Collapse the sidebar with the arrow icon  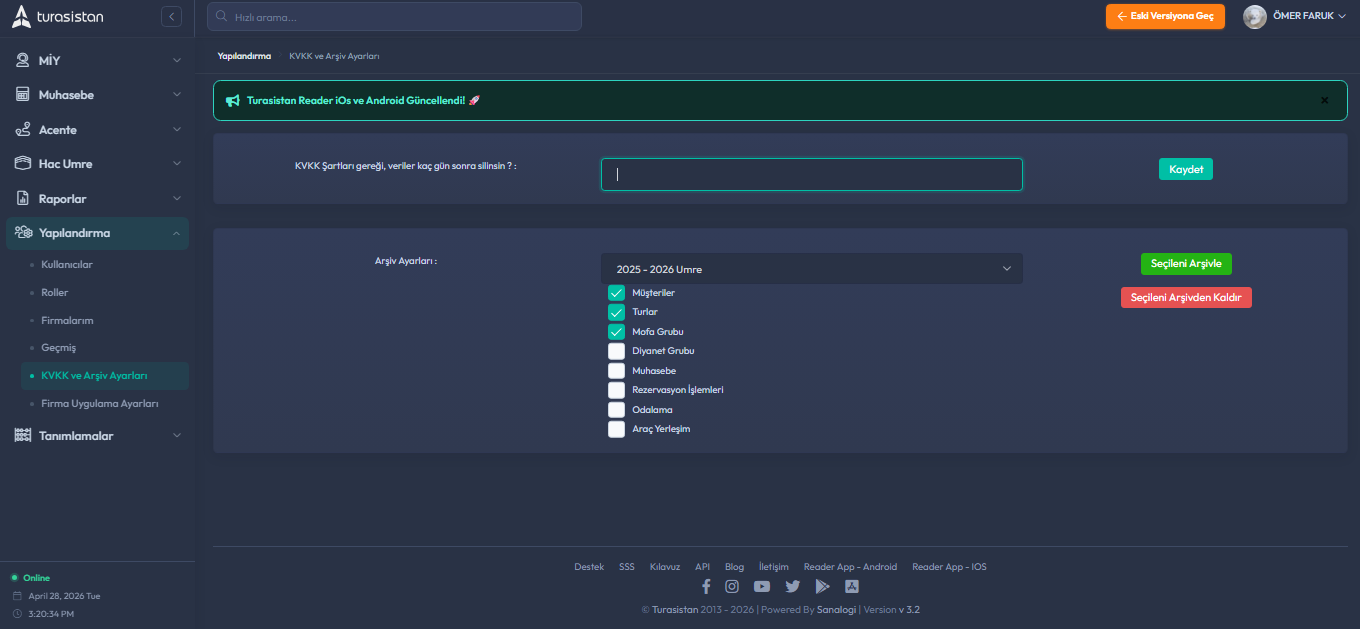point(171,16)
